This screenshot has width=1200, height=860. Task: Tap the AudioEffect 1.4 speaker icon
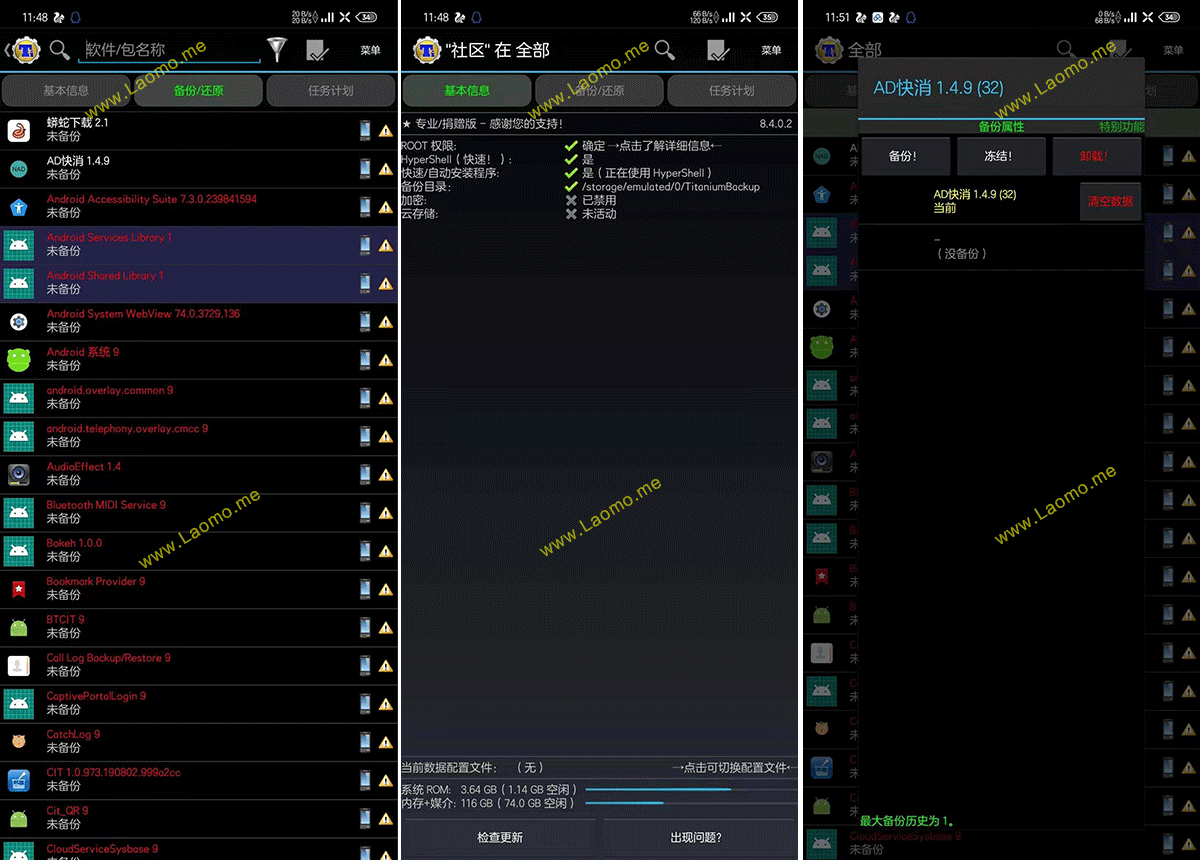pos(18,474)
